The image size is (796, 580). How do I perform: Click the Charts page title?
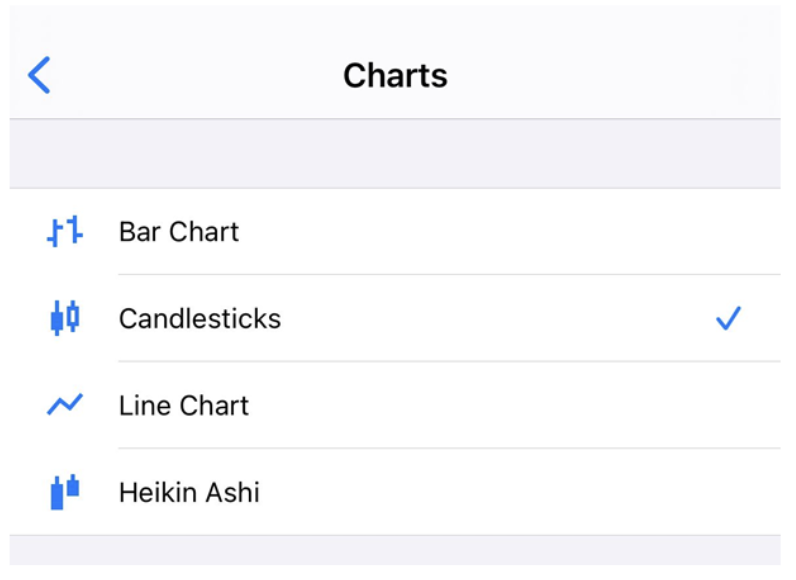(395, 76)
